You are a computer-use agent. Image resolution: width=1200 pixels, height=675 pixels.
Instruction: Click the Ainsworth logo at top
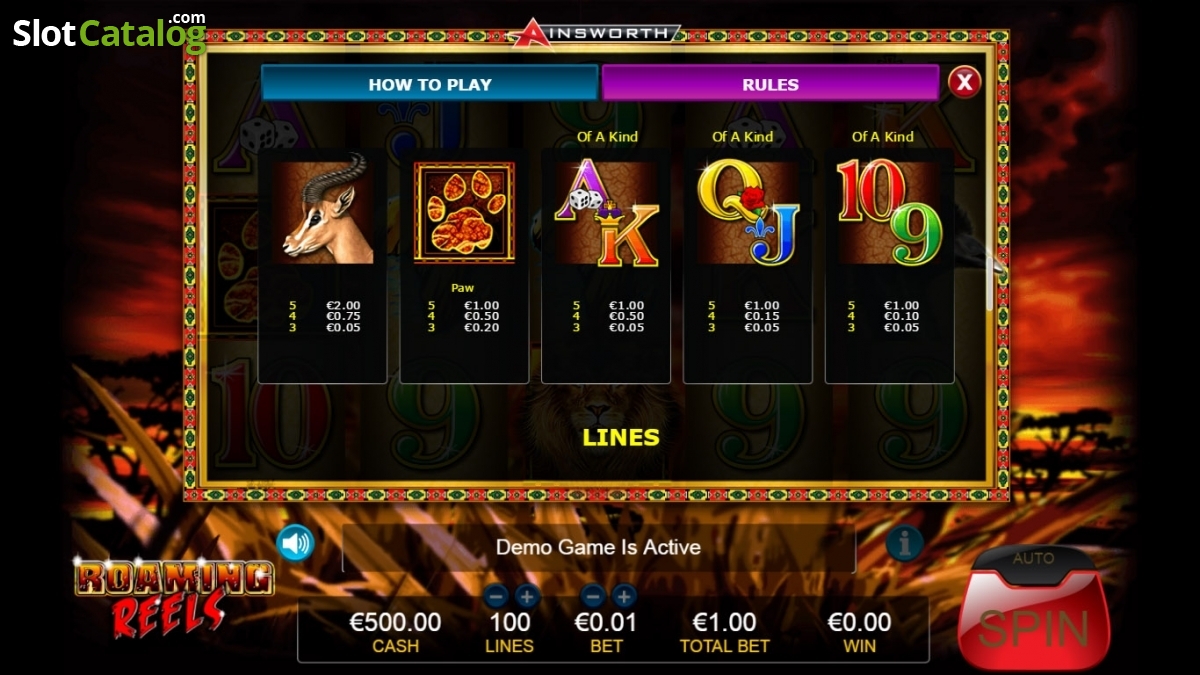[594, 33]
